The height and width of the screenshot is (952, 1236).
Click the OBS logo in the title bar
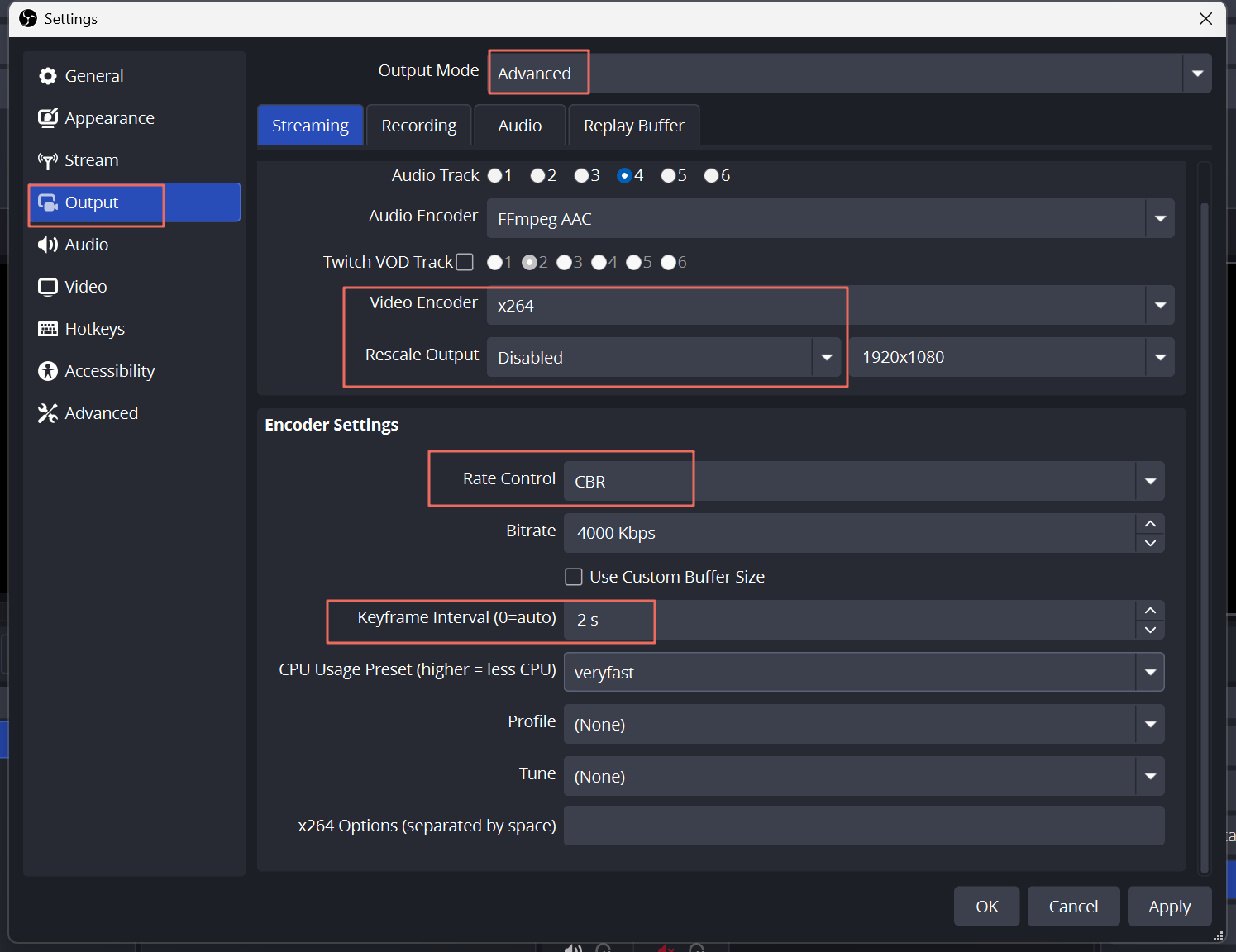click(28, 18)
